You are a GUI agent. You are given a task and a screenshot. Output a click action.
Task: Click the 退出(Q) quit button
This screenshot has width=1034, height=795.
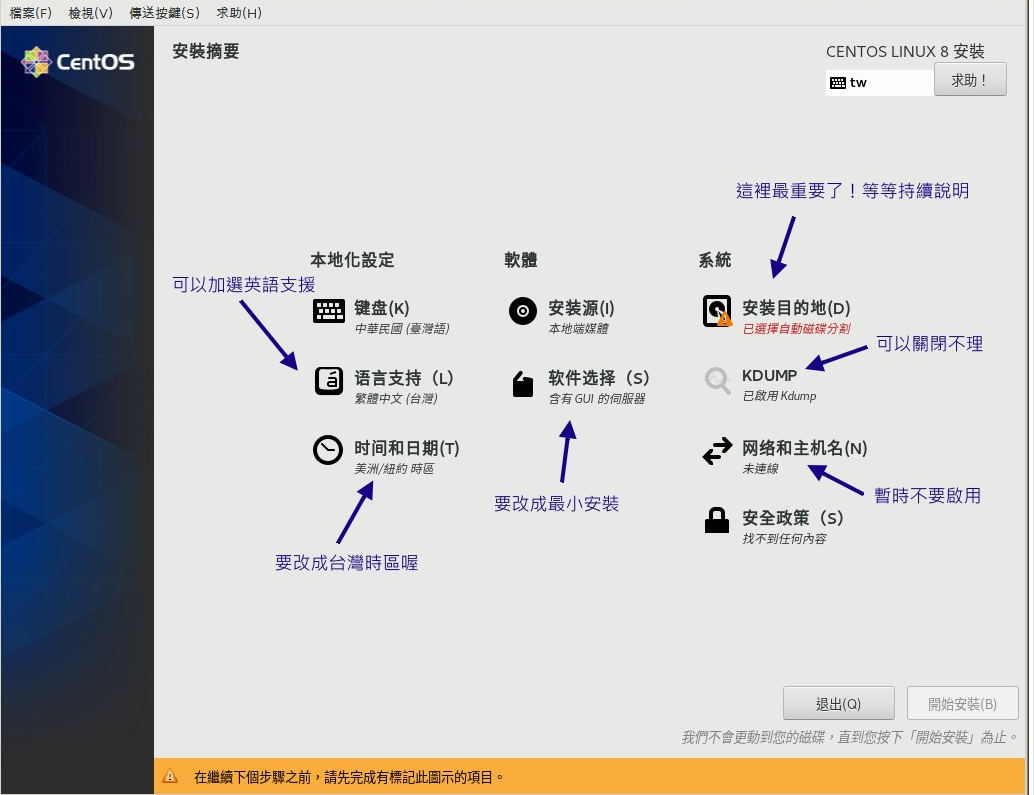click(838, 703)
